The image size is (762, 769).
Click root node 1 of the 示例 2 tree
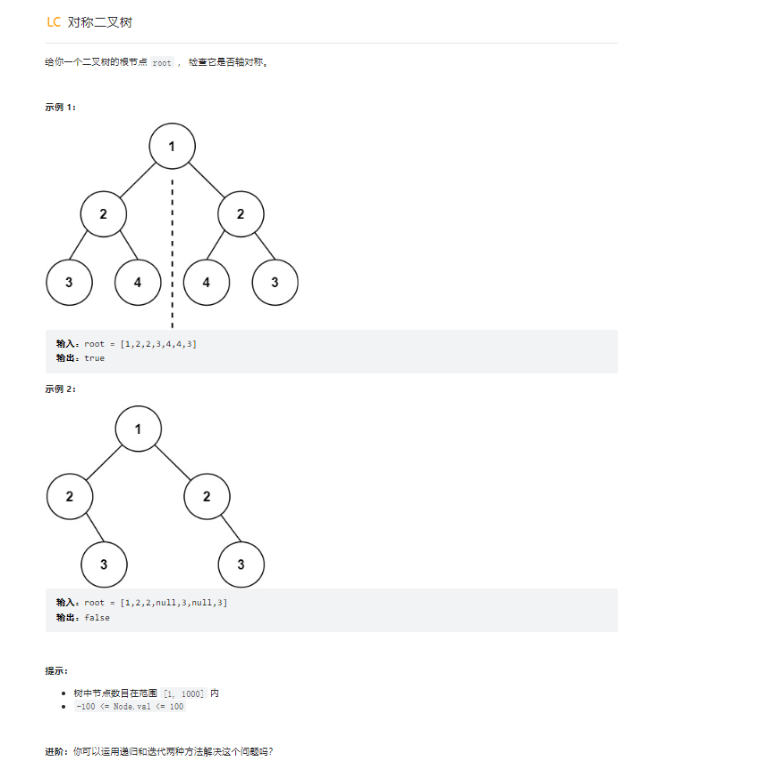point(138,429)
